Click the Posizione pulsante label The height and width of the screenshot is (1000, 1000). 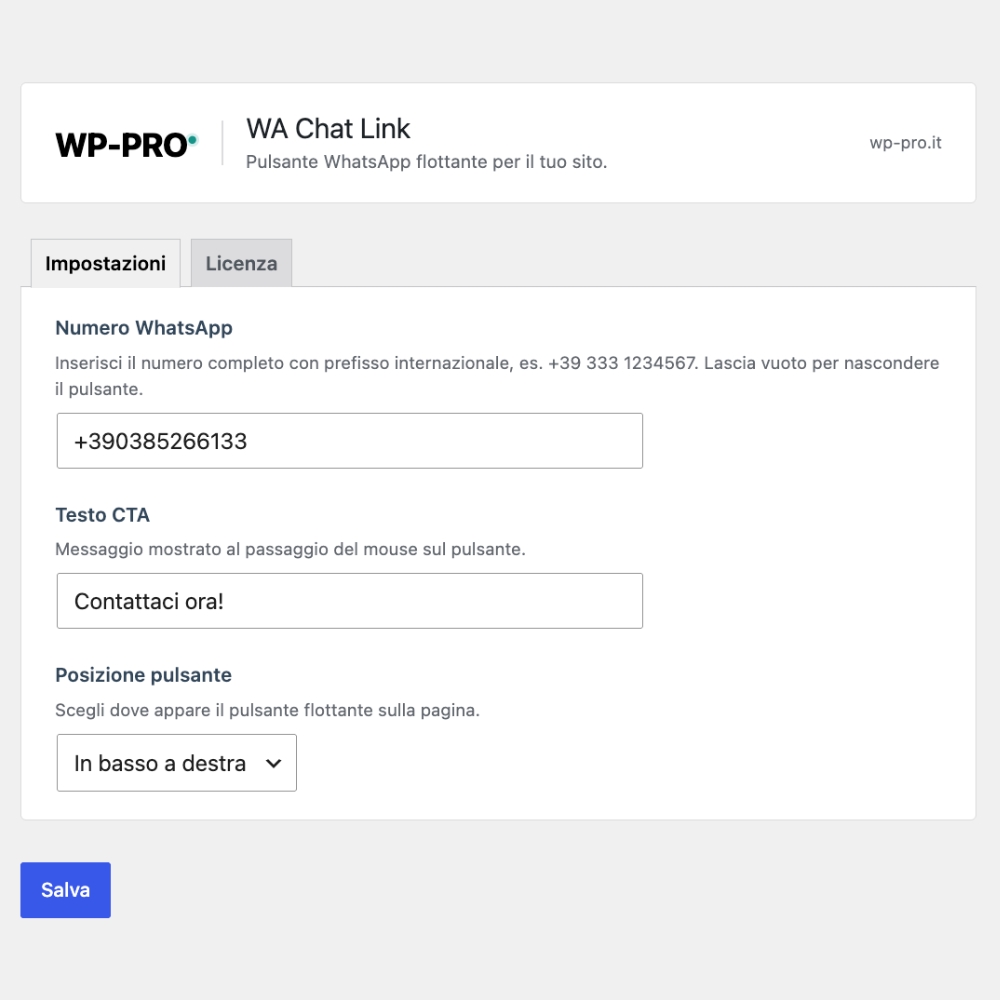pyautogui.click(x=143, y=675)
